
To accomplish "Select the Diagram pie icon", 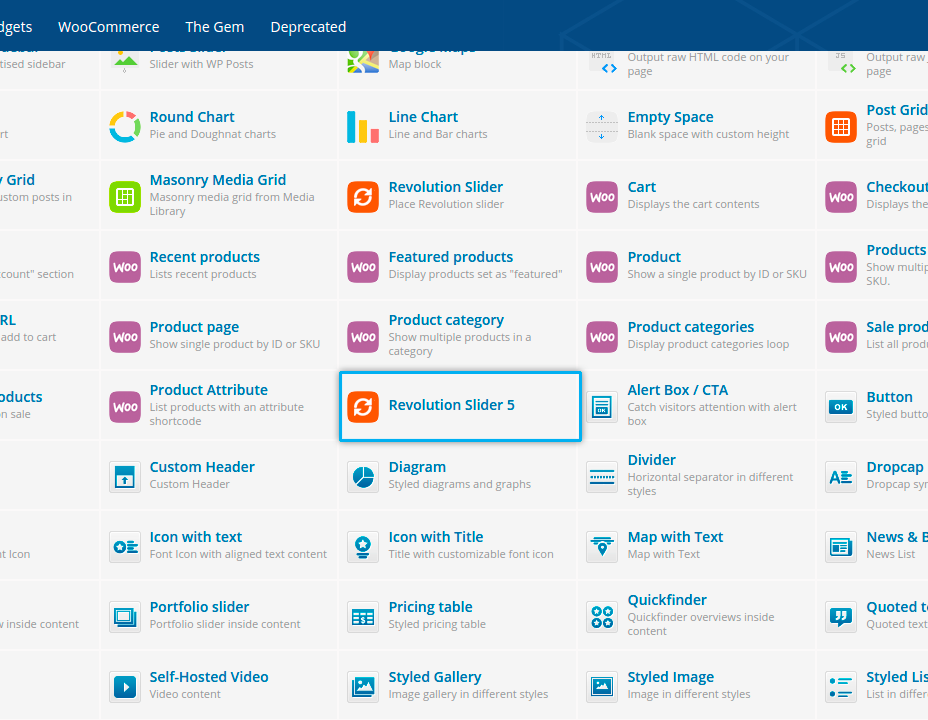I will point(363,477).
